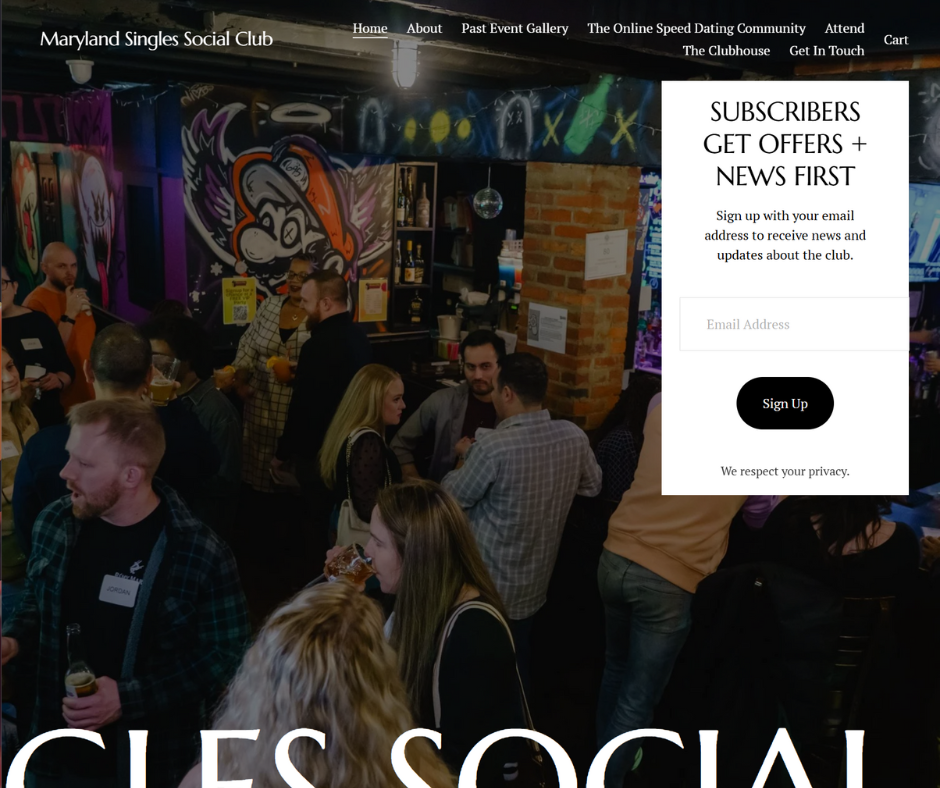Image resolution: width=940 pixels, height=788 pixels.
Task: Click the sign up description paragraph
Action: 785,235
